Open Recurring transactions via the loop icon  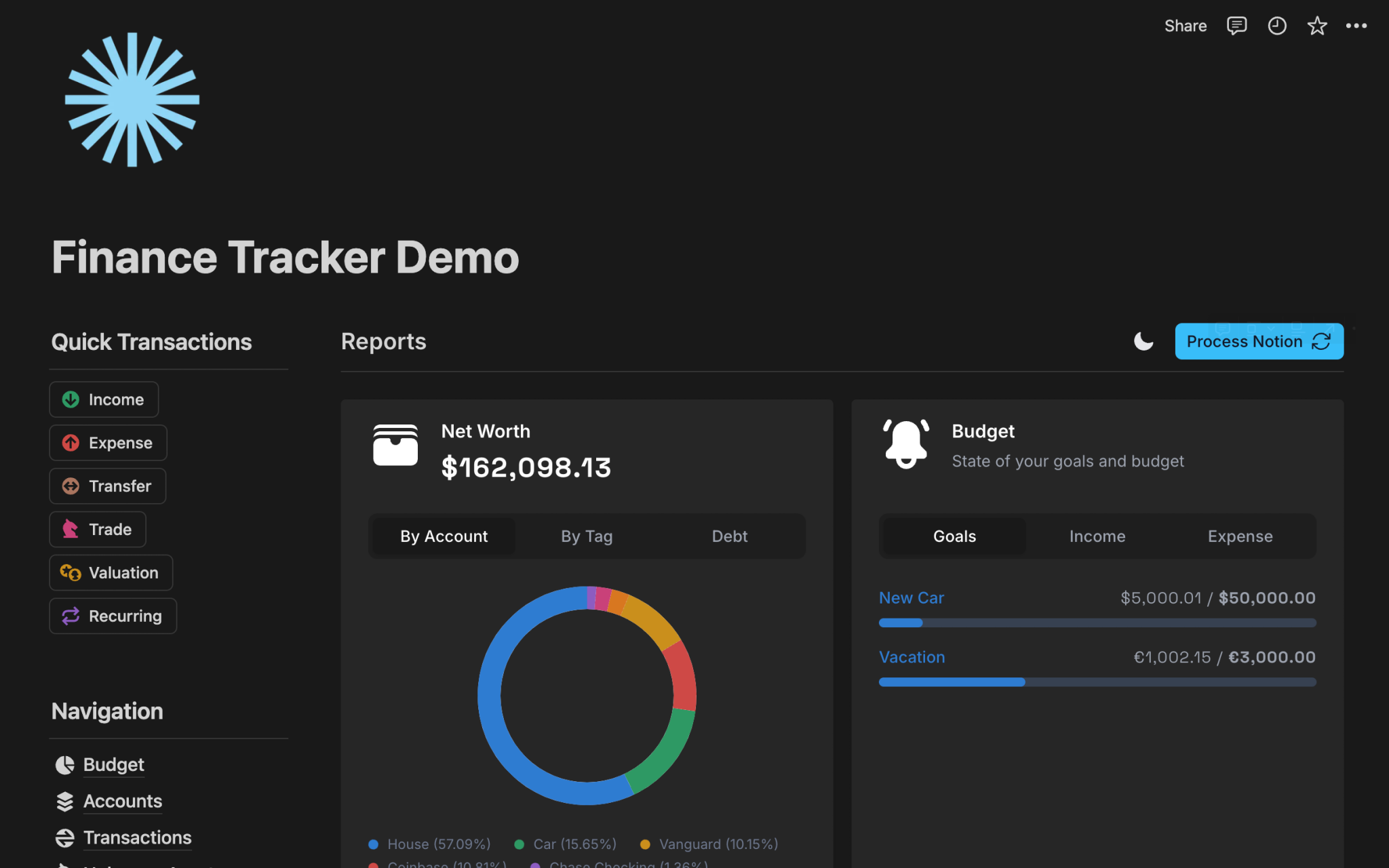pos(71,616)
